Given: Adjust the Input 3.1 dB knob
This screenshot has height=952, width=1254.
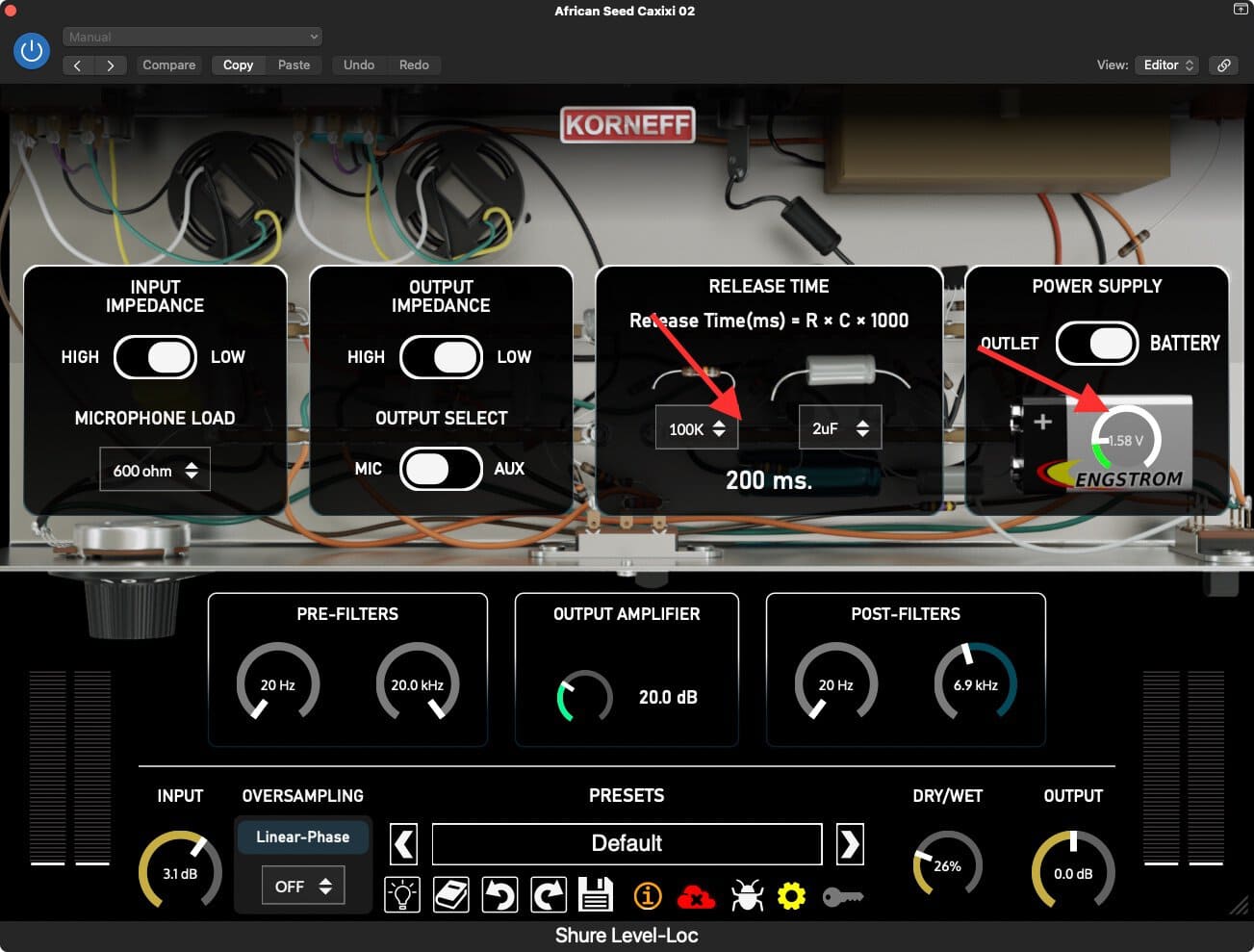Looking at the screenshot, I should (180, 872).
